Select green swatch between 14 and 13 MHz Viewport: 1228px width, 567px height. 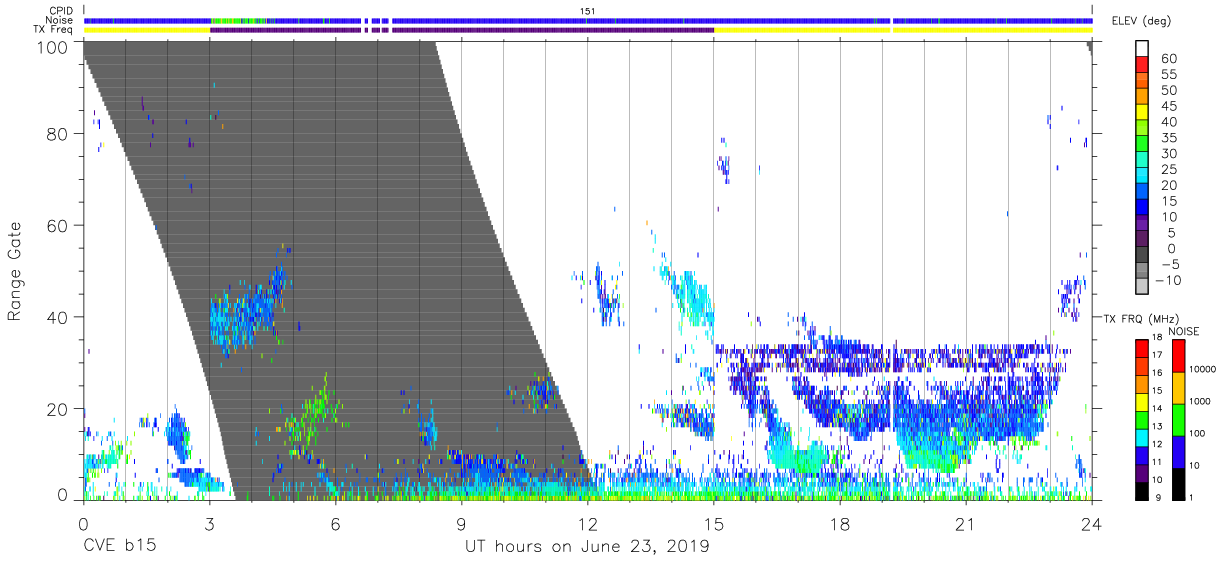pyautogui.click(x=1141, y=420)
